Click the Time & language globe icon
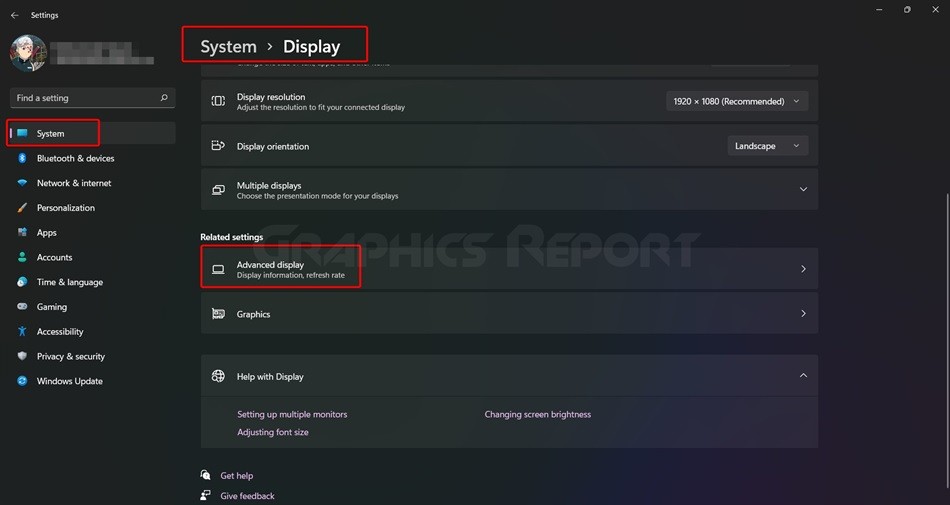This screenshot has height=505, width=950. coord(22,282)
